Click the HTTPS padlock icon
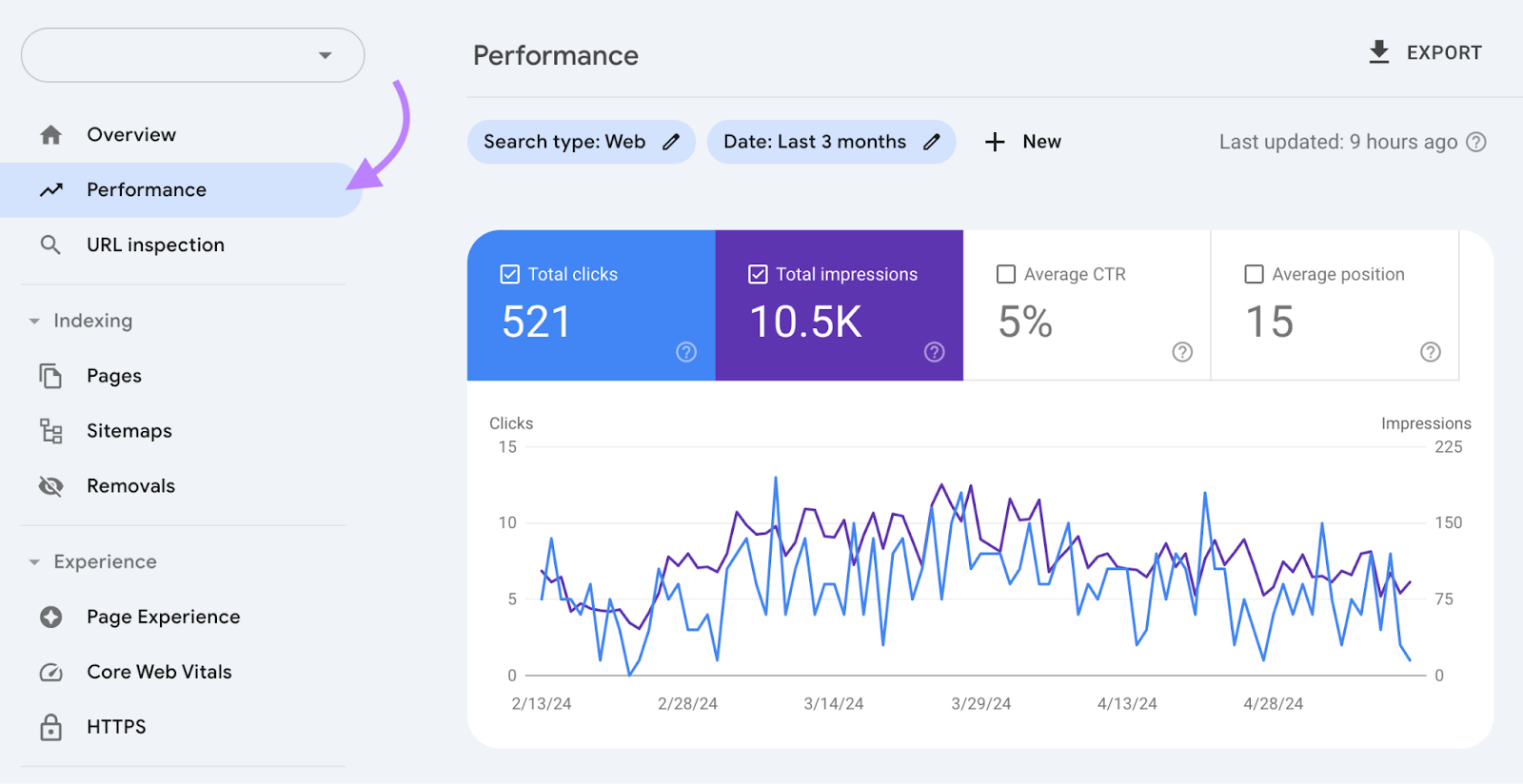The height and width of the screenshot is (784, 1523). click(x=51, y=727)
